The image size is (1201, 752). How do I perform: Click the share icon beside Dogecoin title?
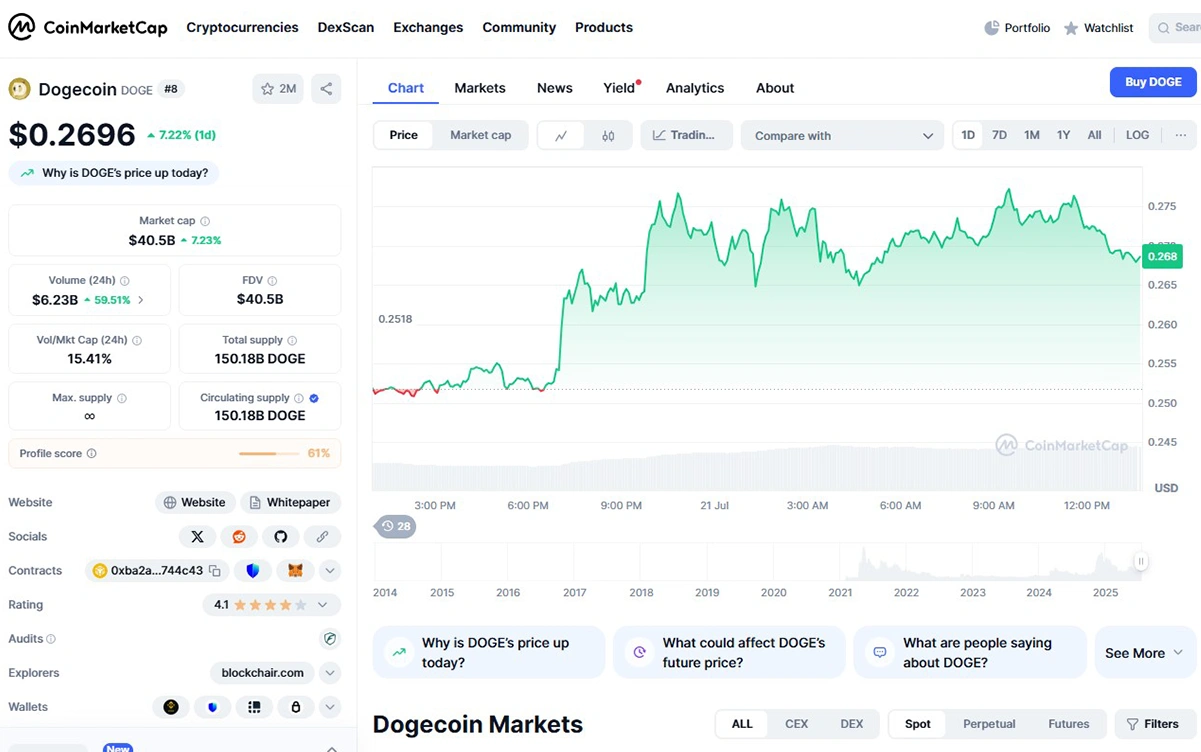326,89
